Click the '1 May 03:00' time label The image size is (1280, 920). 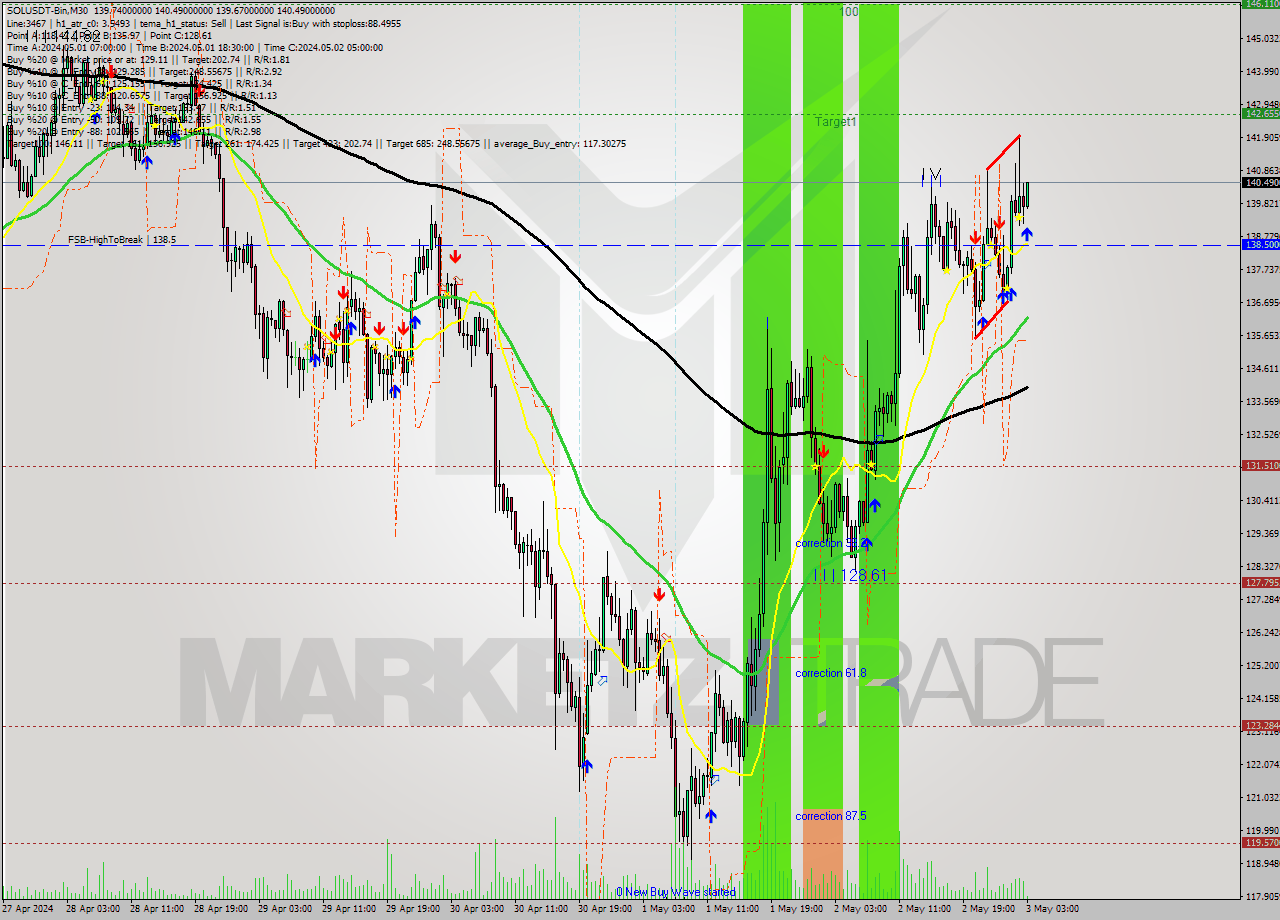(x=670, y=909)
